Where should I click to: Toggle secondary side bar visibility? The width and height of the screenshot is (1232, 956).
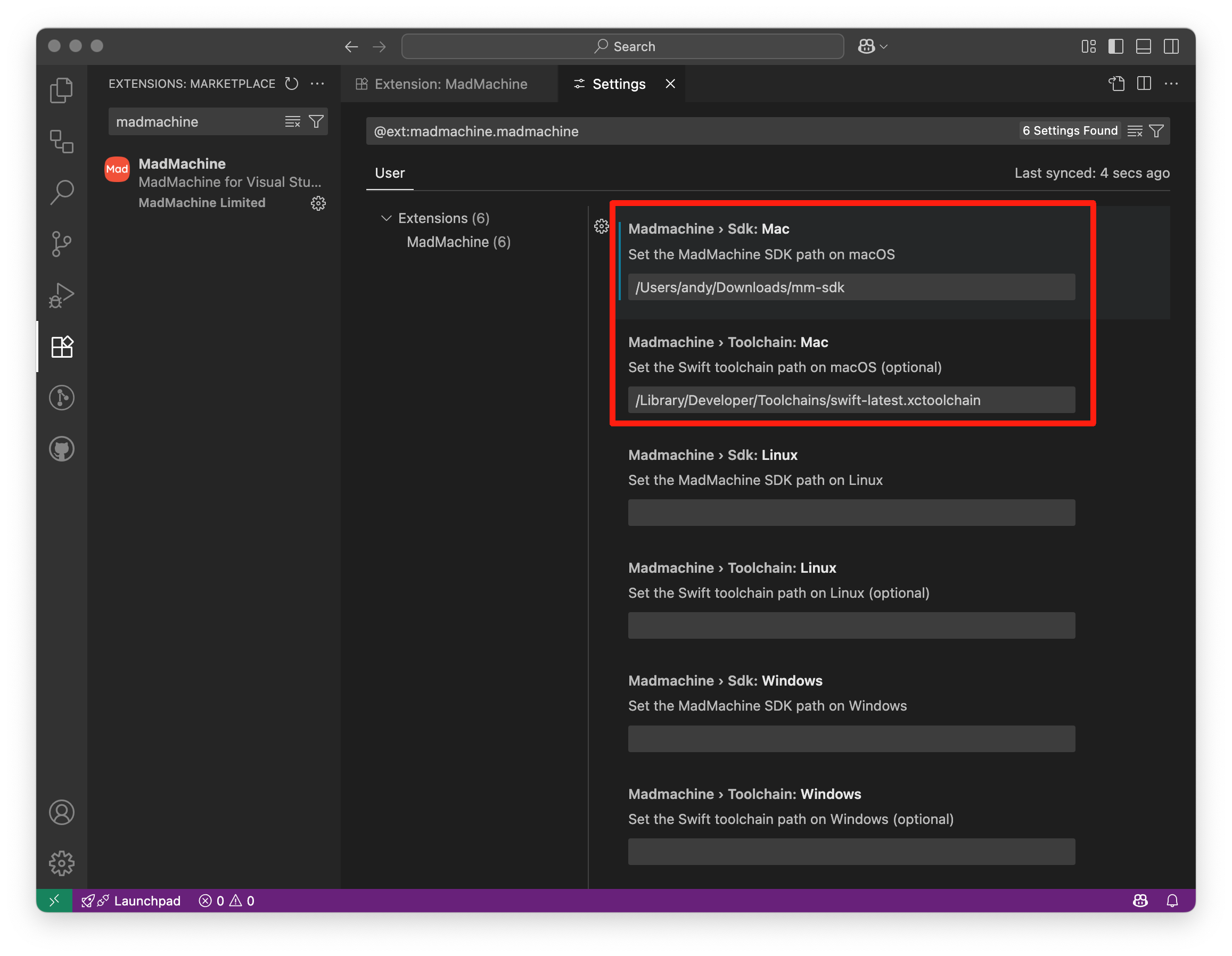point(1171,46)
